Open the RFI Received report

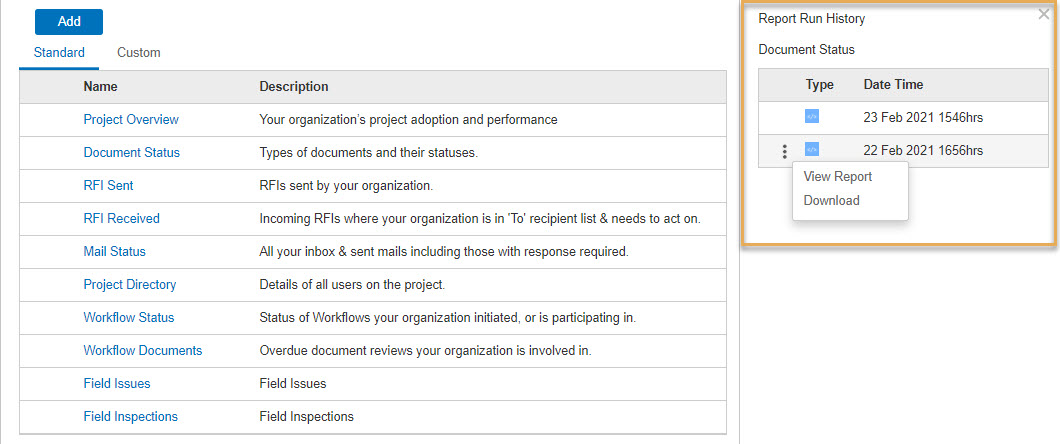point(122,218)
